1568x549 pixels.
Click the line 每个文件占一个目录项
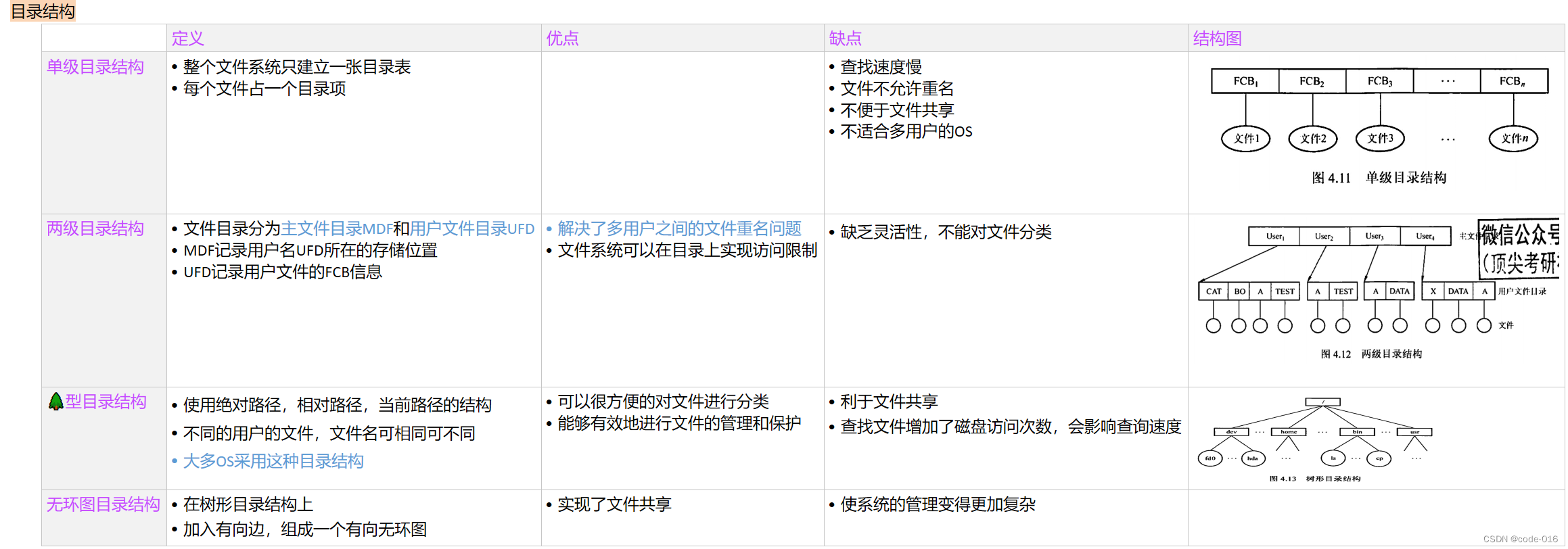click(264, 89)
